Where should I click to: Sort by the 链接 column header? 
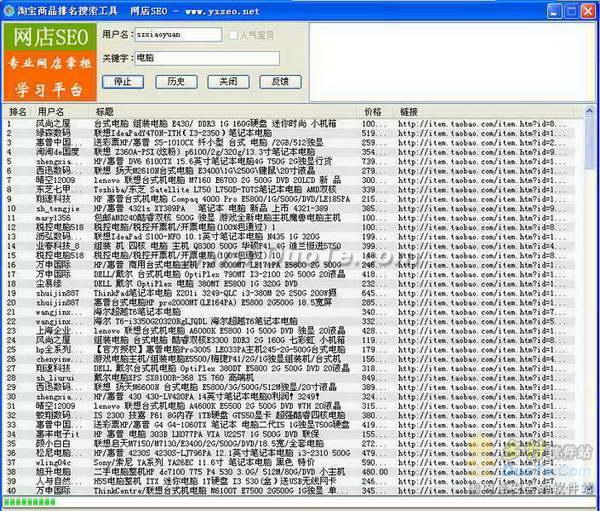pos(409,112)
